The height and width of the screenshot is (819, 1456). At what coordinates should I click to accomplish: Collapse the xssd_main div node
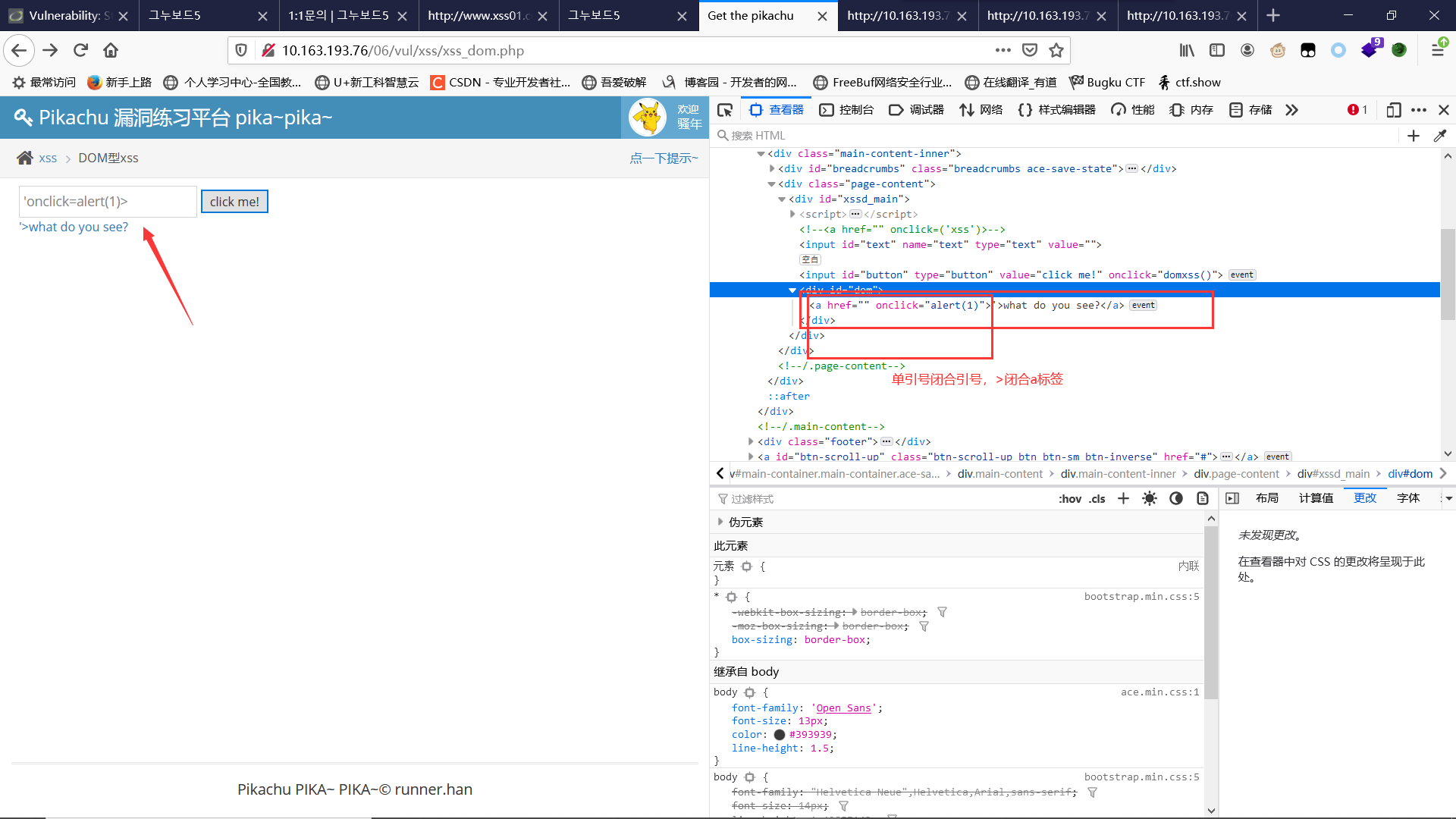tap(782, 199)
